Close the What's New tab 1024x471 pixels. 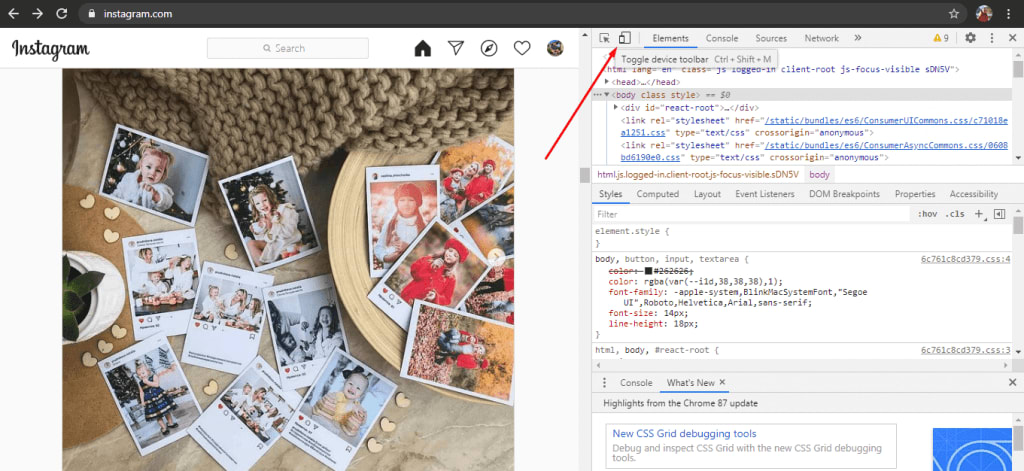click(x=722, y=383)
